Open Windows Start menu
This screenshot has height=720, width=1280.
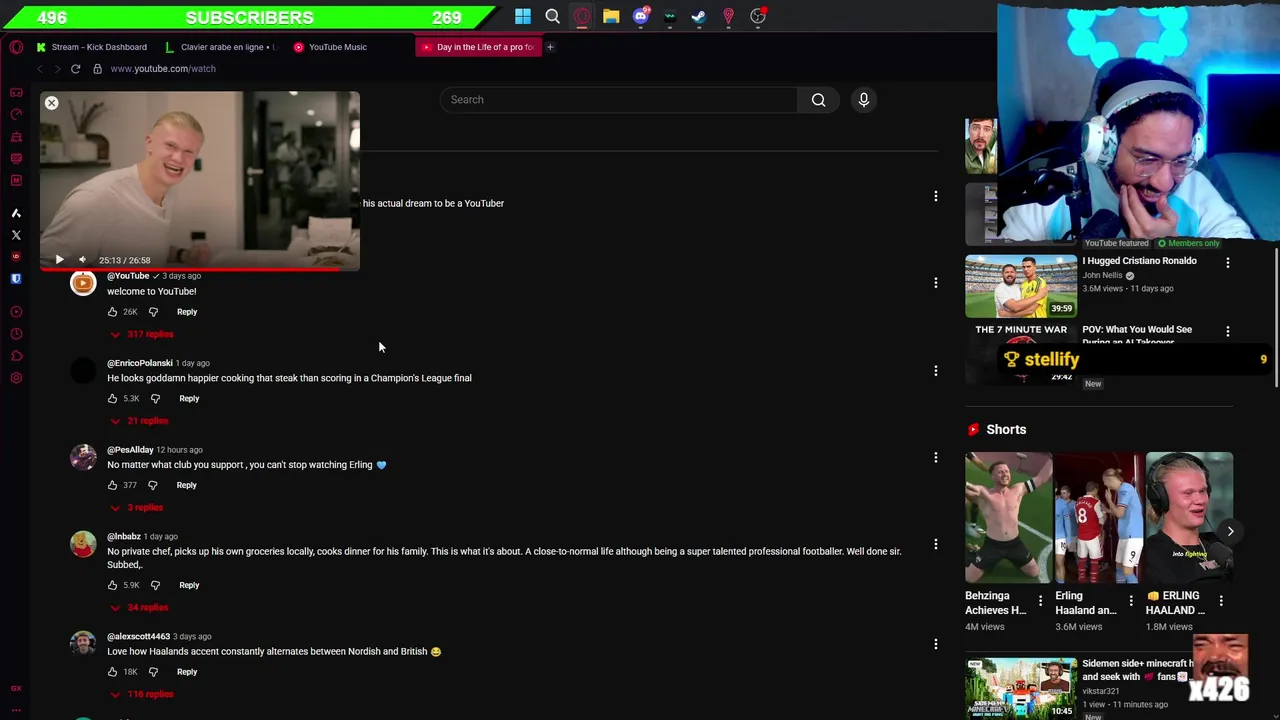[523, 16]
